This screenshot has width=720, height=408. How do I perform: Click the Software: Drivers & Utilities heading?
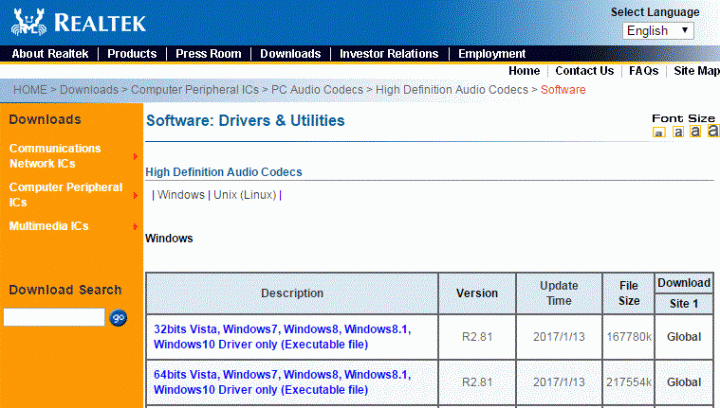click(245, 121)
